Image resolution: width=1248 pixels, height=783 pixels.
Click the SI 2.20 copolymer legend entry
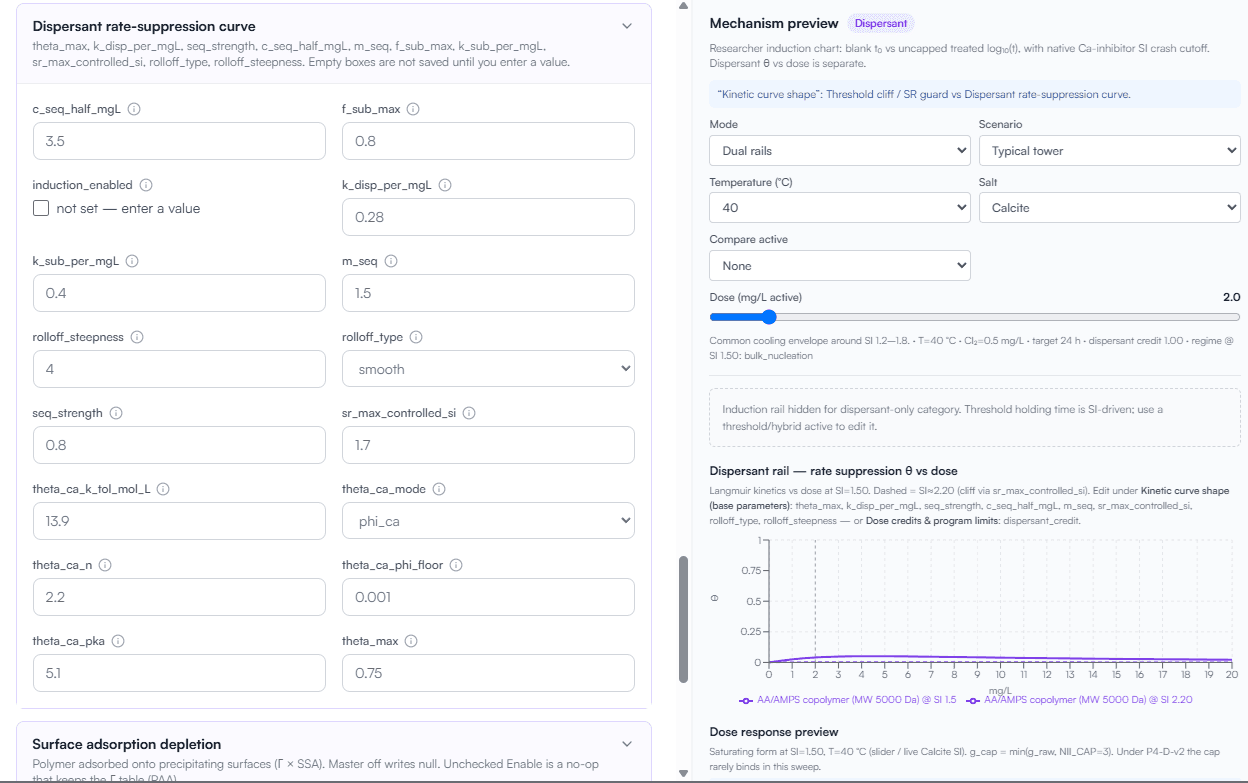pos(1079,700)
